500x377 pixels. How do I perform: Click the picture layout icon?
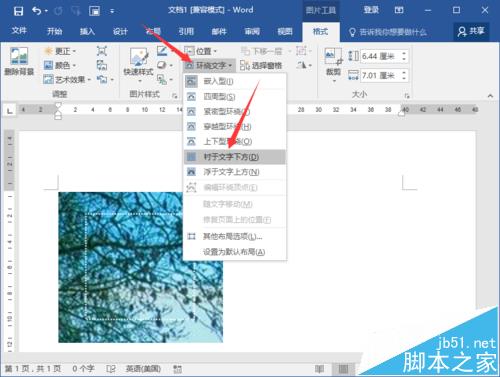162,80
